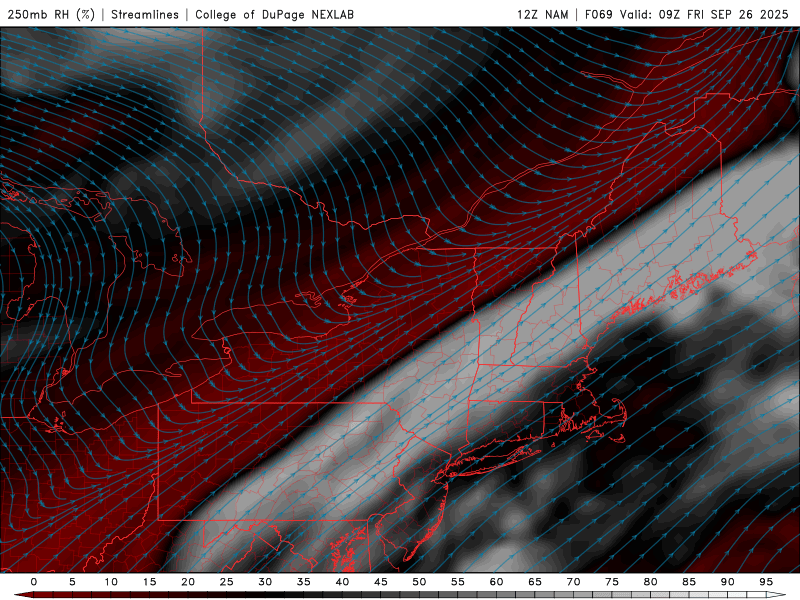This screenshot has width=800, height=600.
Task: Click the 95 value on color scale
Action: coord(766,582)
